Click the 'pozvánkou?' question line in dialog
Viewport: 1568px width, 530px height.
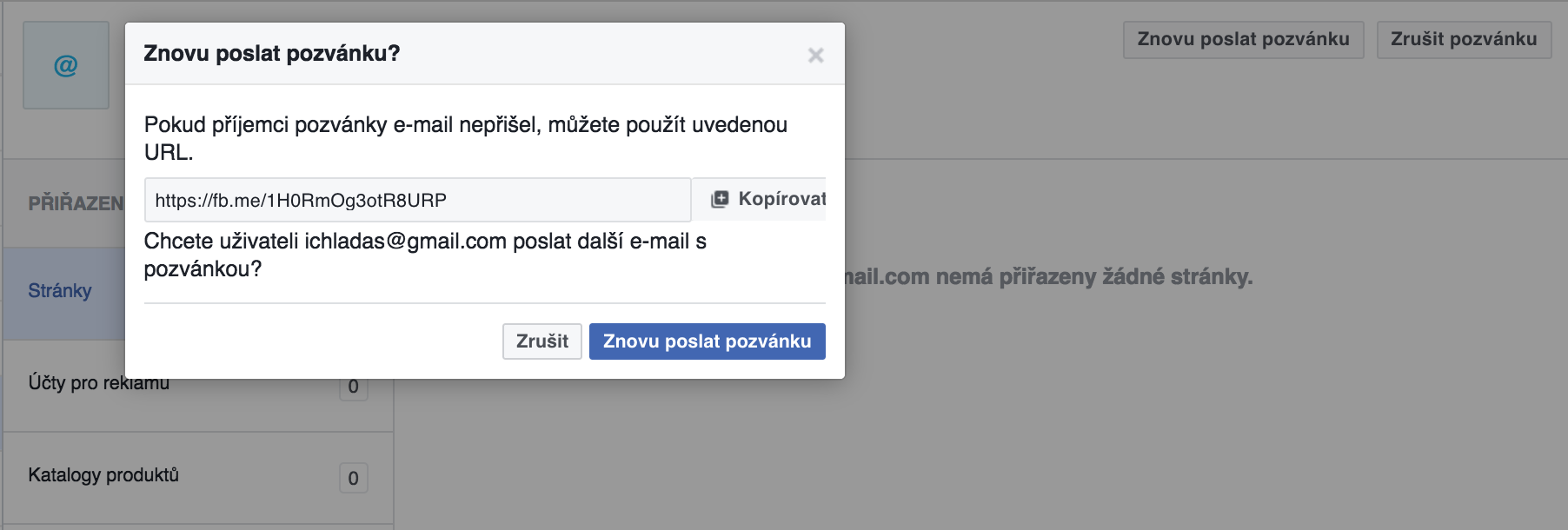coord(203,269)
